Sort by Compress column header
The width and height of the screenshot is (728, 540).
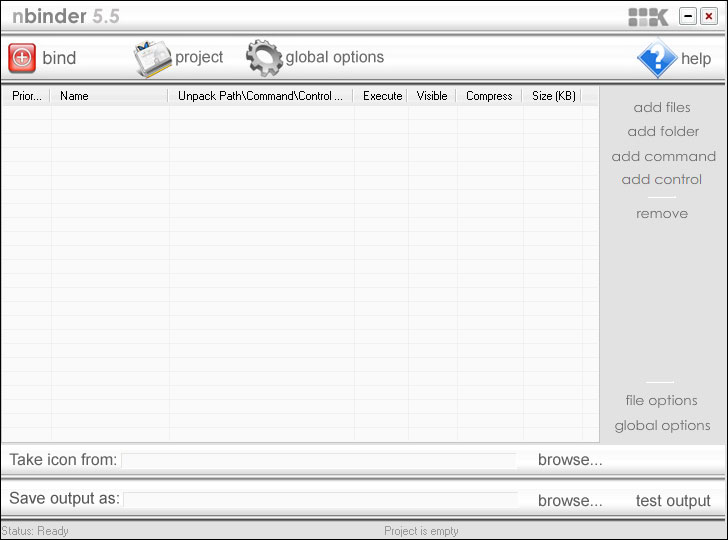489,96
